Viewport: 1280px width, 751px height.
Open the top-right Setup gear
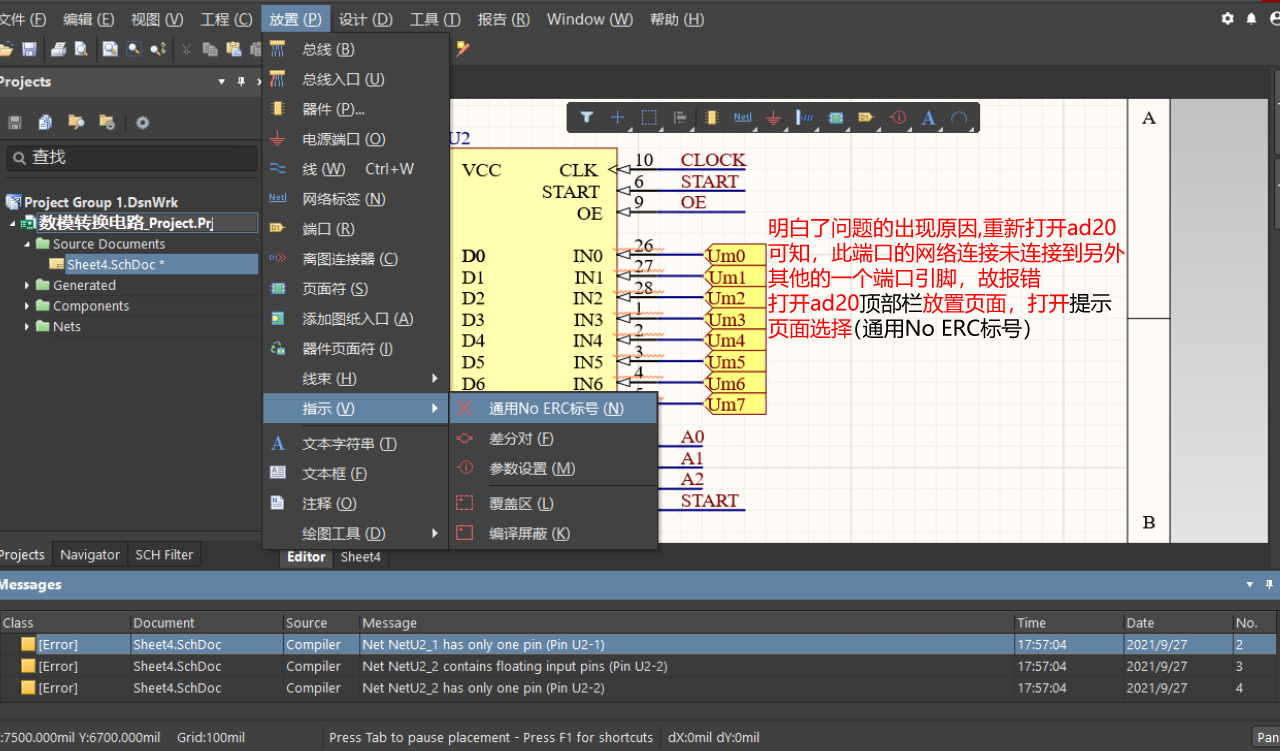coord(1228,19)
